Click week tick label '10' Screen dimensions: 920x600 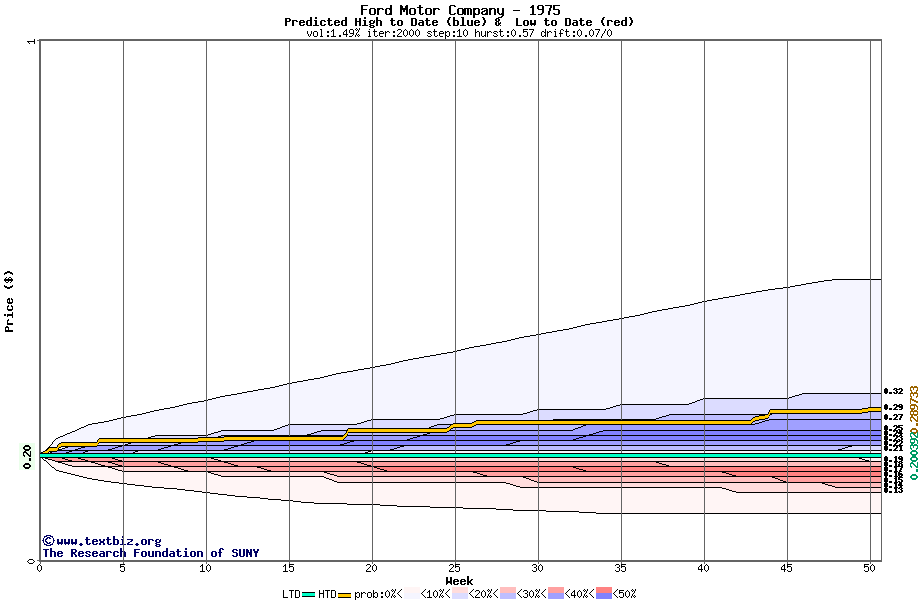coord(205,568)
